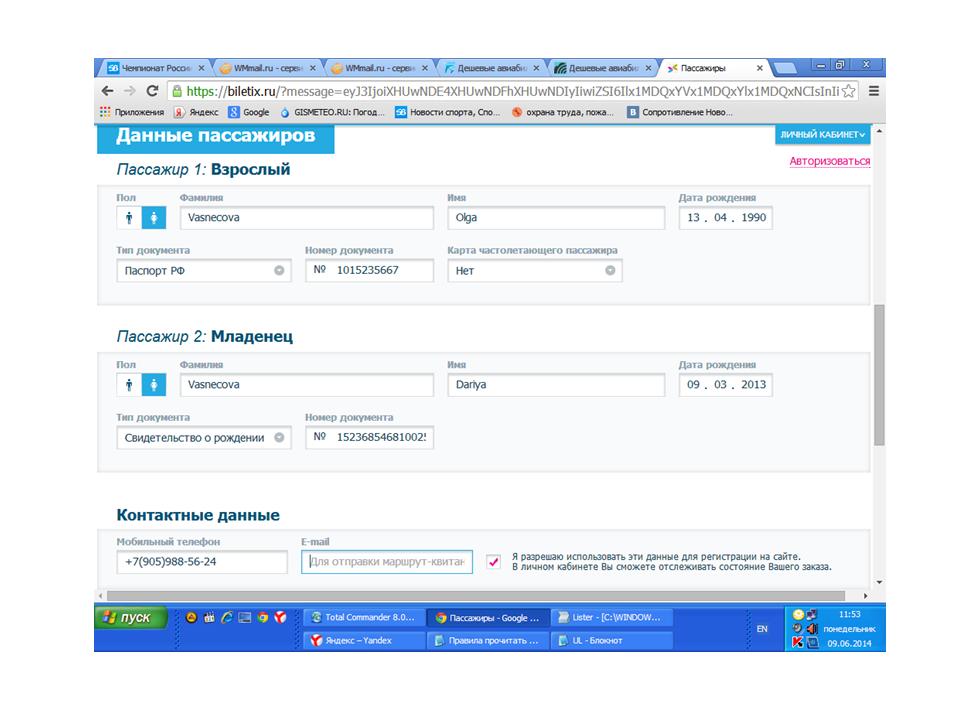This screenshot has width=960, height=720.
Task: Open the Google bookmark
Action: 249,112
